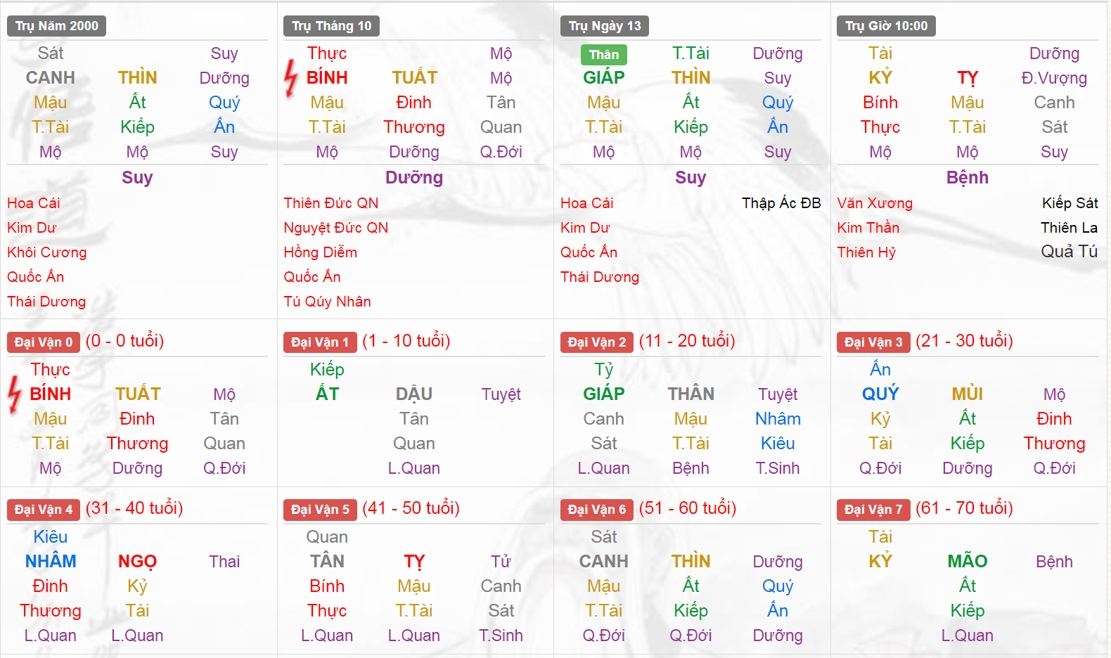Click the Tú Qúy Nhân link

pos(327,301)
